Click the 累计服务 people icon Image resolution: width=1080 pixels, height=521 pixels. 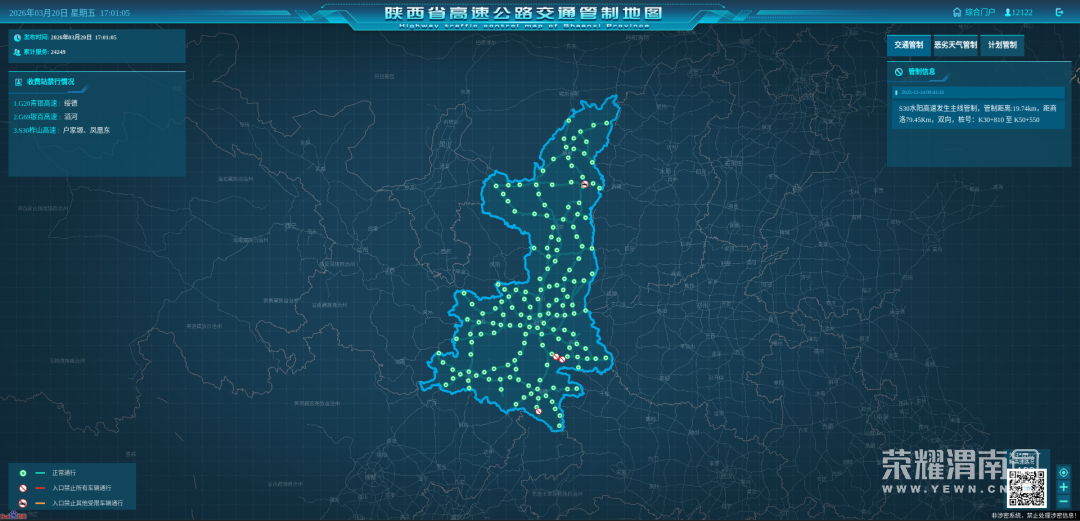click(x=18, y=51)
